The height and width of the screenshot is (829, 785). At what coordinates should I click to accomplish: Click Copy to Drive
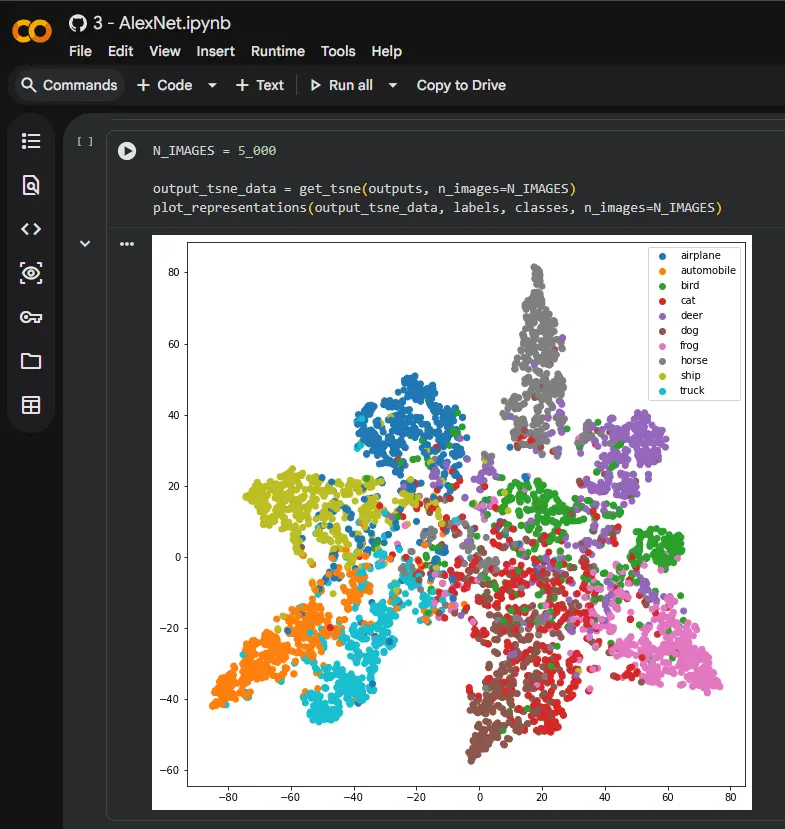461,85
